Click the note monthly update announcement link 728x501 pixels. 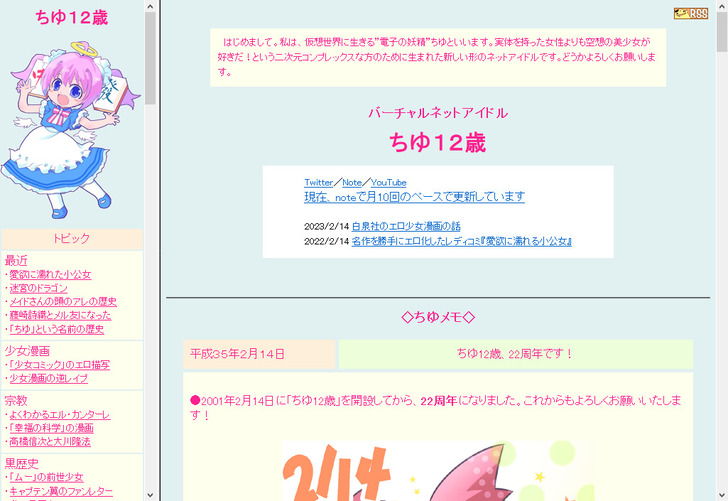(x=414, y=197)
